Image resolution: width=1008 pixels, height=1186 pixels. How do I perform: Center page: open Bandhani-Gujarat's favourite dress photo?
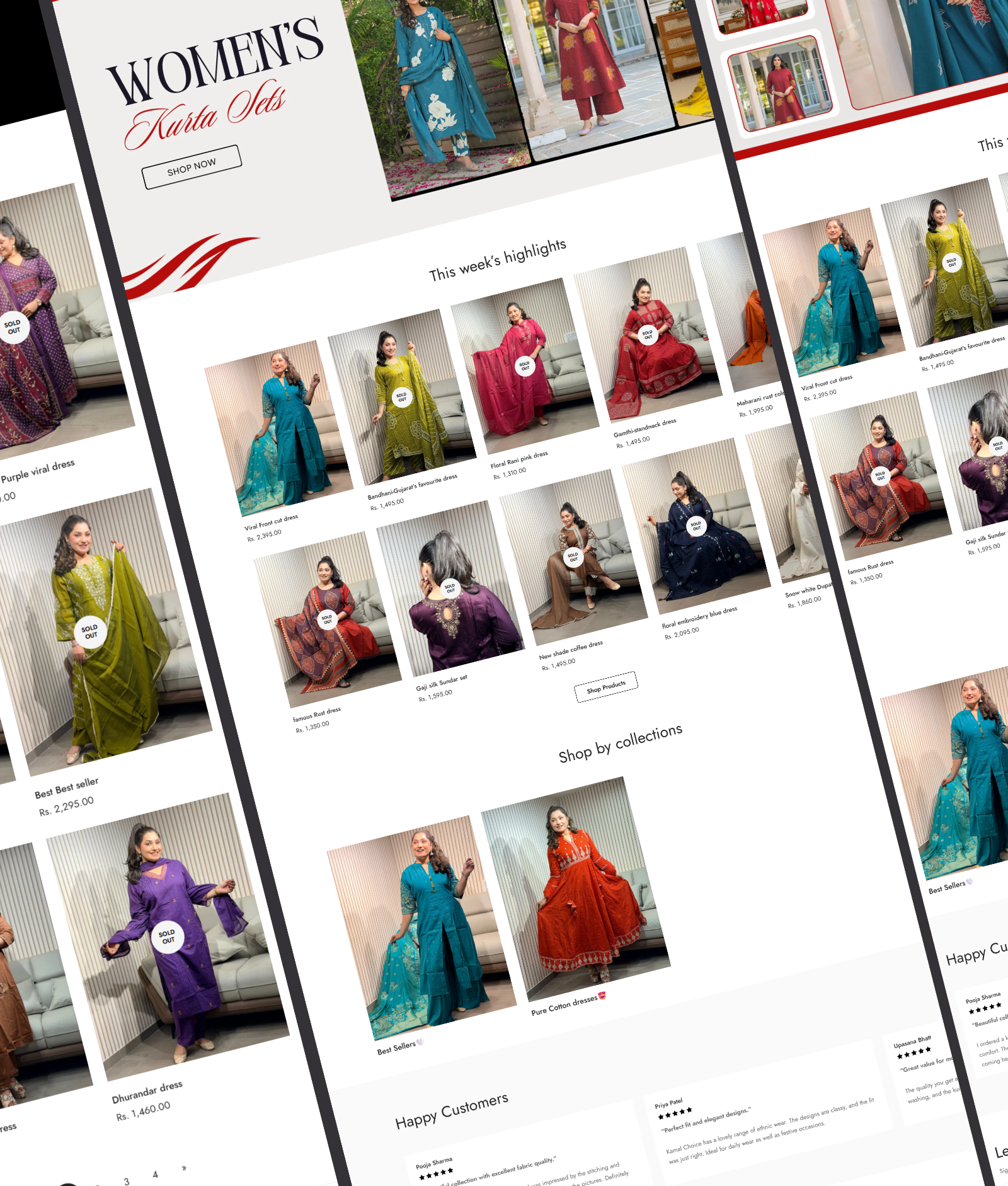(402, 397)
